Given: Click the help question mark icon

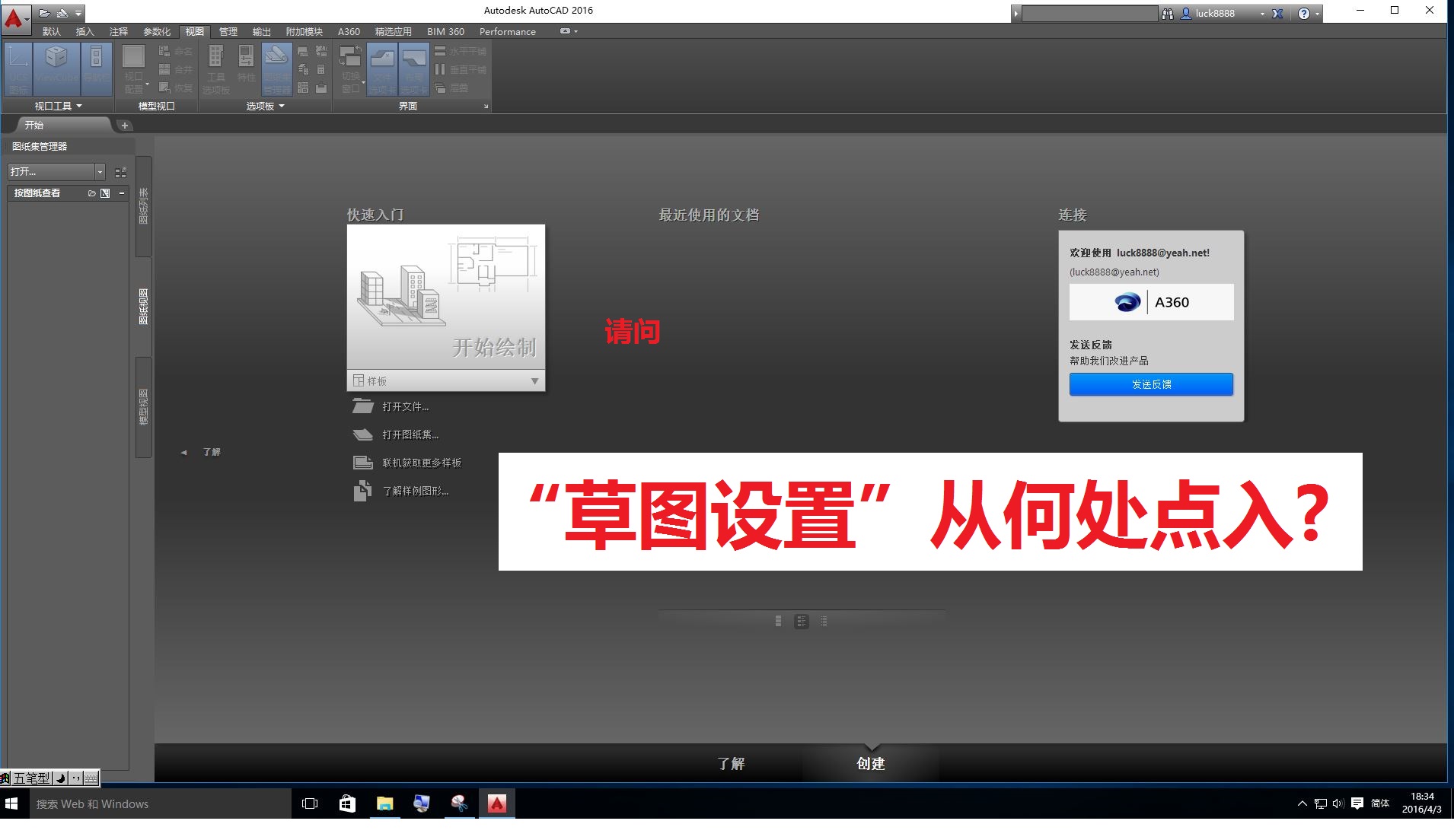Looking at the screenshot, I should 1304,14.
